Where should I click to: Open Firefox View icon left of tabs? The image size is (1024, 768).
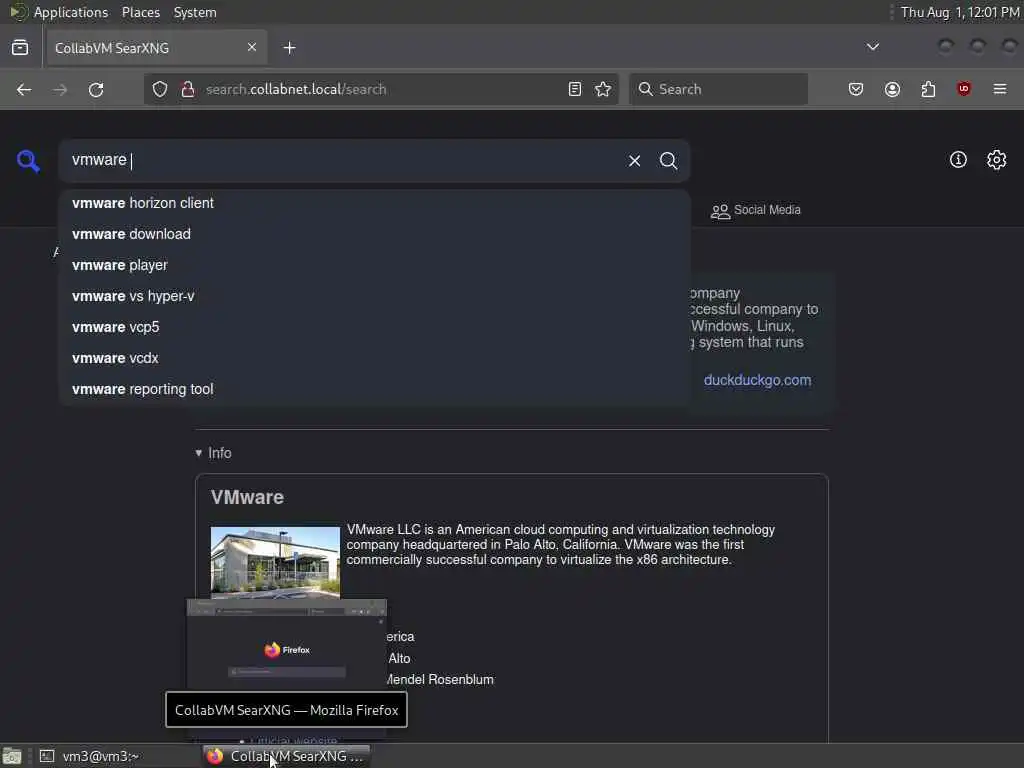pos(20,48)
